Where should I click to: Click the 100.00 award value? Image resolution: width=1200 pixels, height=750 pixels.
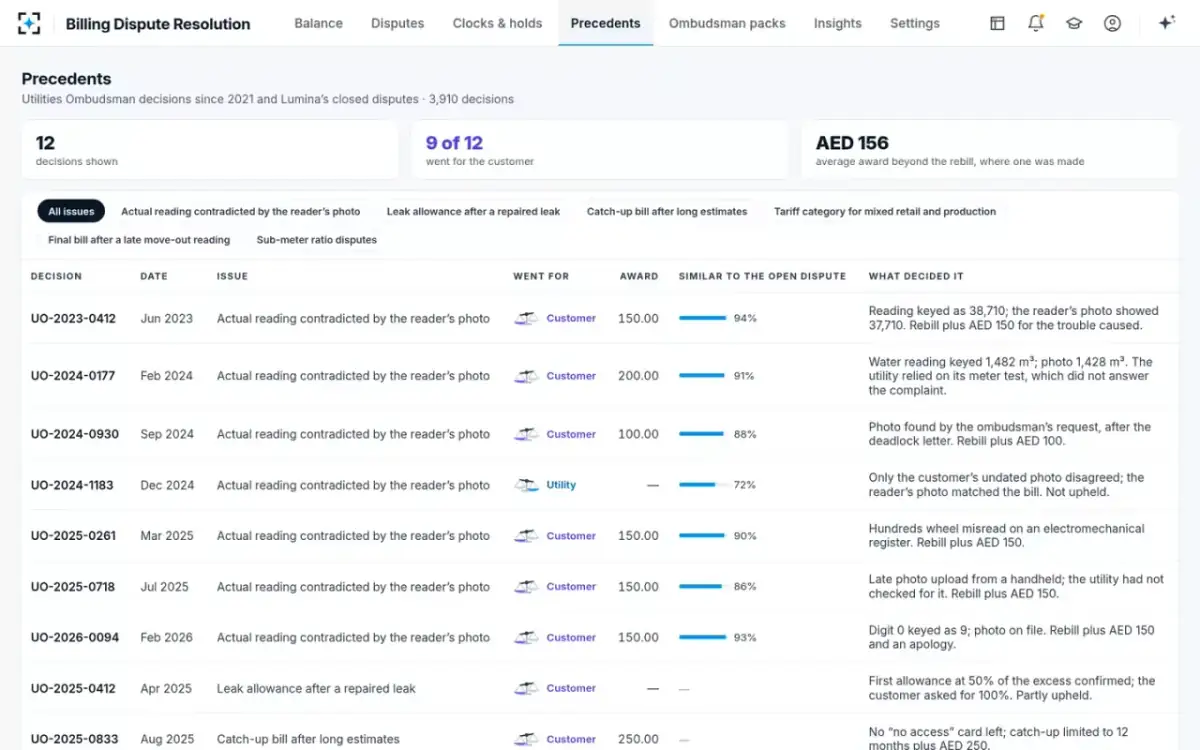[x=638, y=434]
